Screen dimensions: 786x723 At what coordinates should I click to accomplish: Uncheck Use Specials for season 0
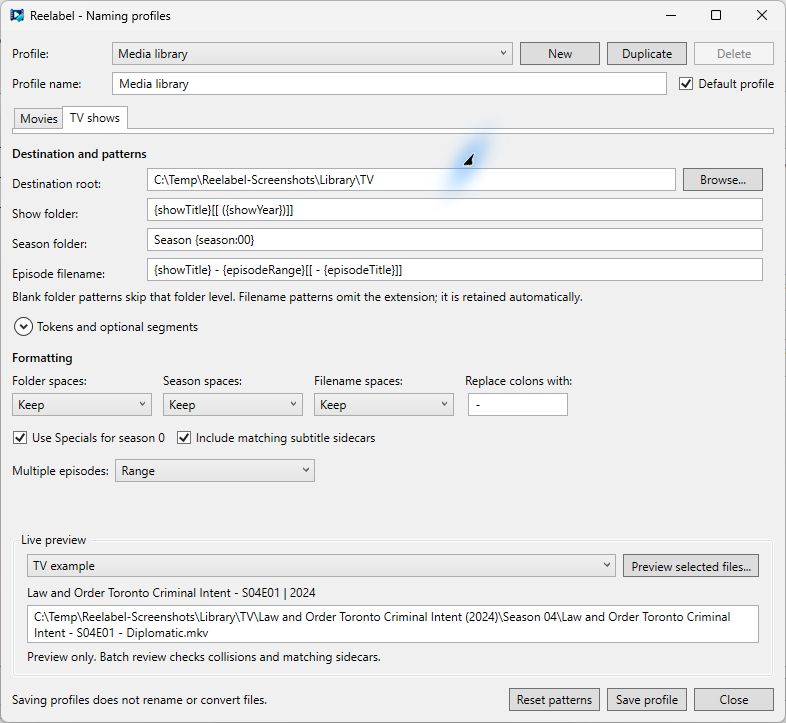click(20, 438)
